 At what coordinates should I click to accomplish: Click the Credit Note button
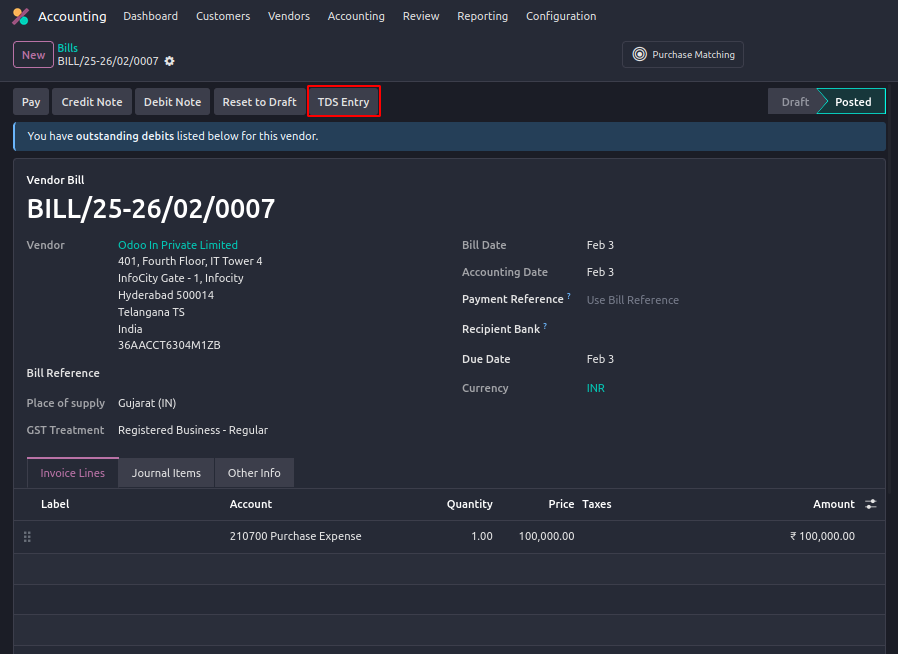(92, 102)
